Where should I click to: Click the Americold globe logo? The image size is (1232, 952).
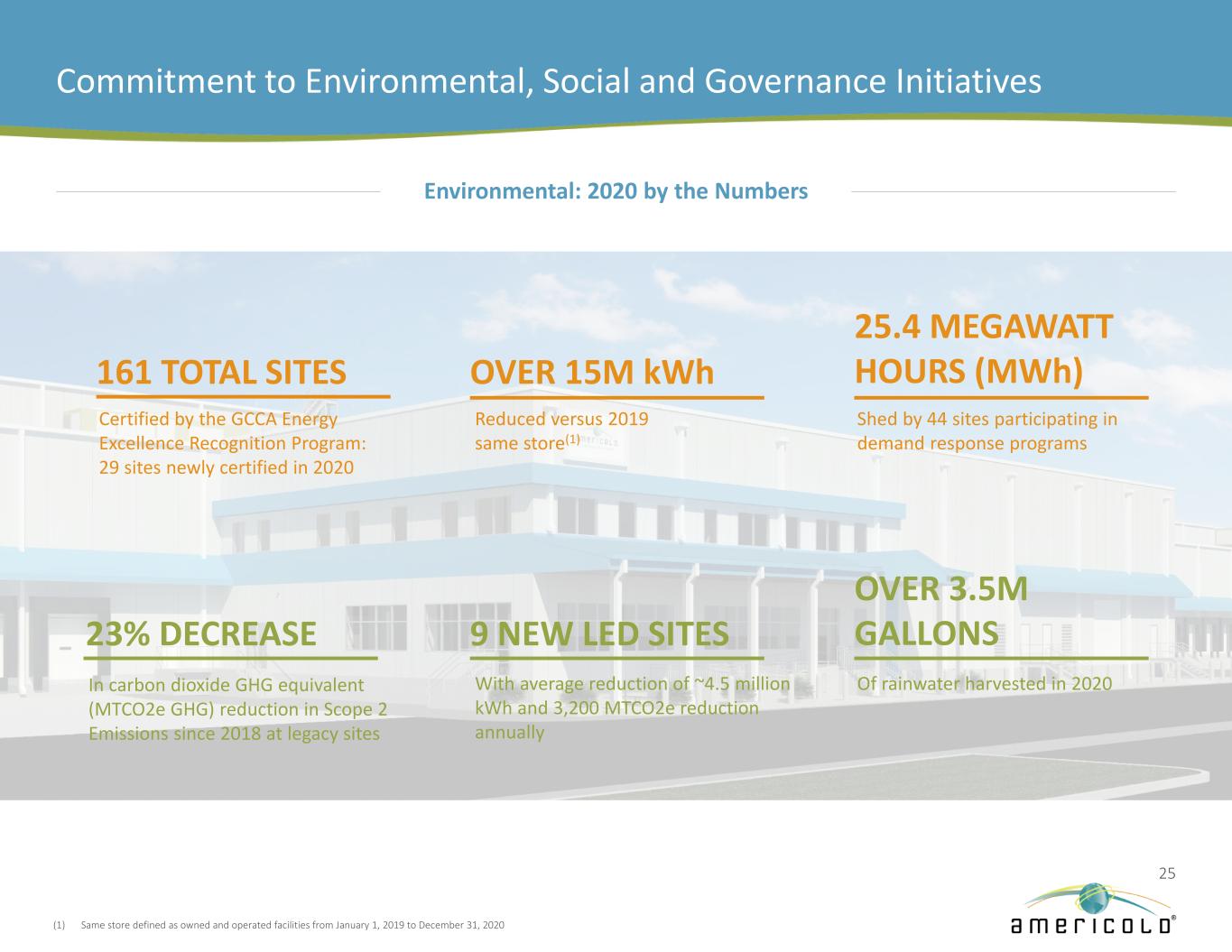click(x=1093, y=907)
